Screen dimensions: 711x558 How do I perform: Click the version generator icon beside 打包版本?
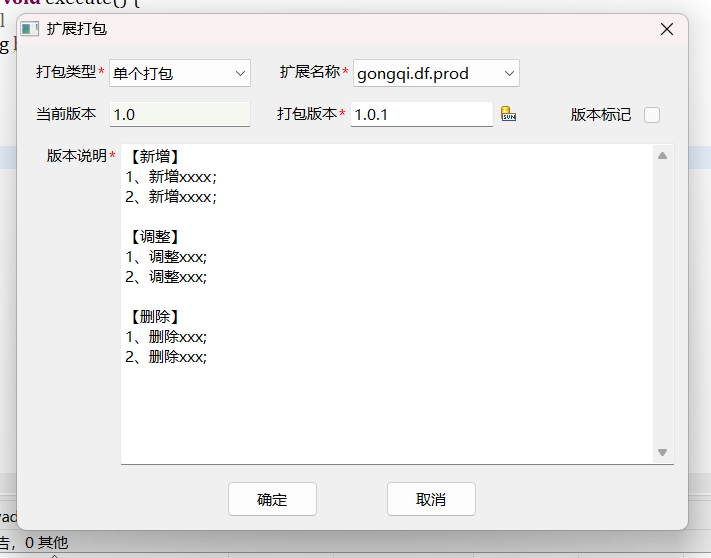pyautogui.click(x=508, y=114)
